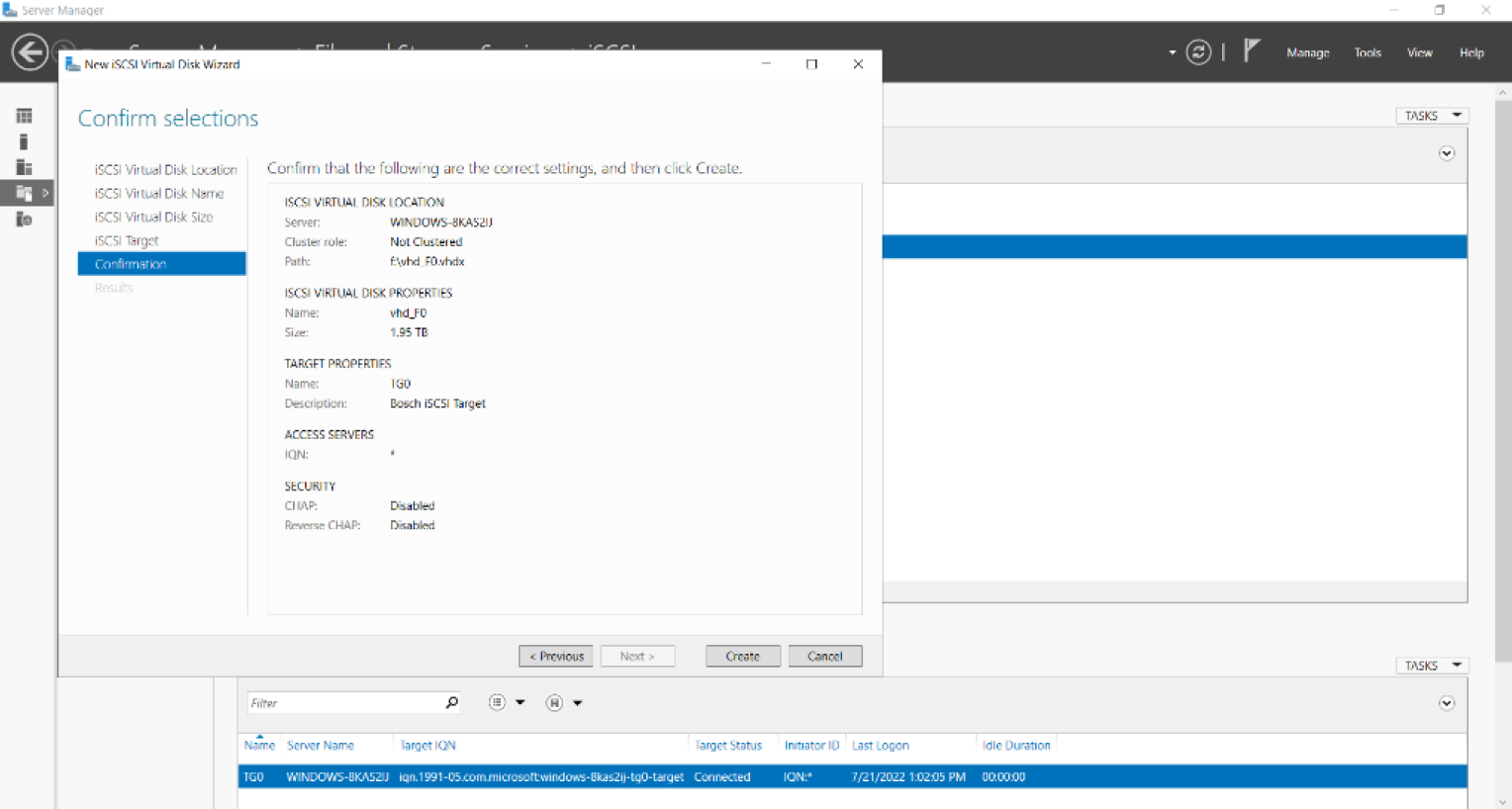Click the back navigation arrow
Image resolution: width=1512 pixels, height=809 pixels.
click(x=30, y=52)
